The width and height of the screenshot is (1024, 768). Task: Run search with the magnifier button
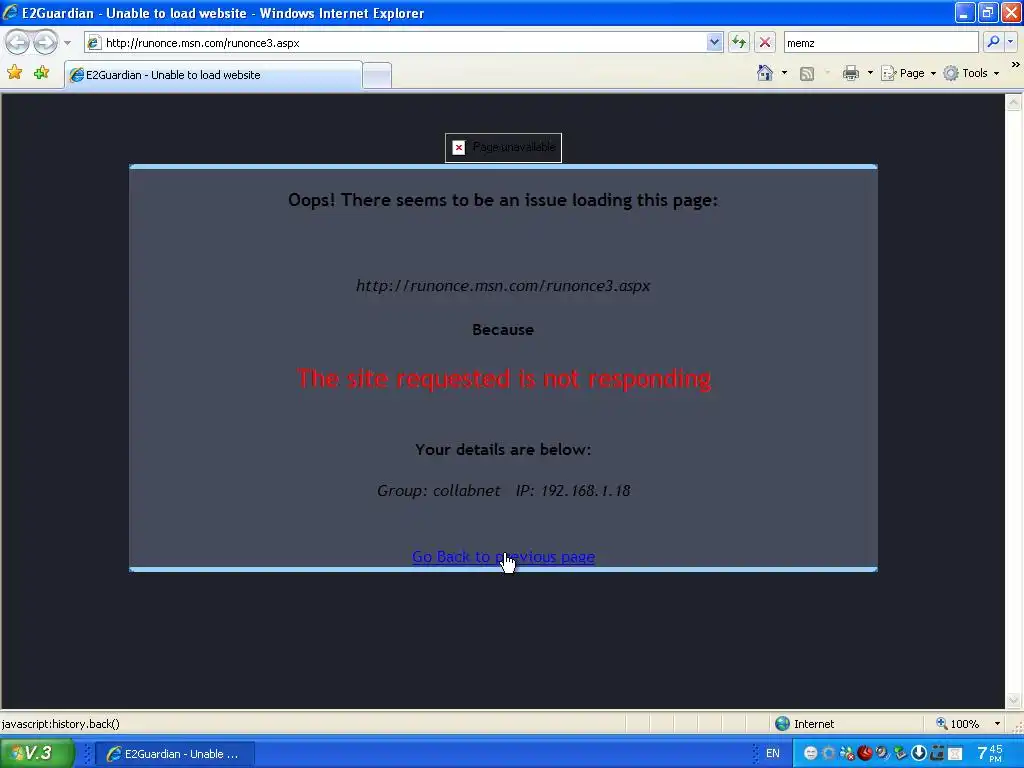pos(993,42)
